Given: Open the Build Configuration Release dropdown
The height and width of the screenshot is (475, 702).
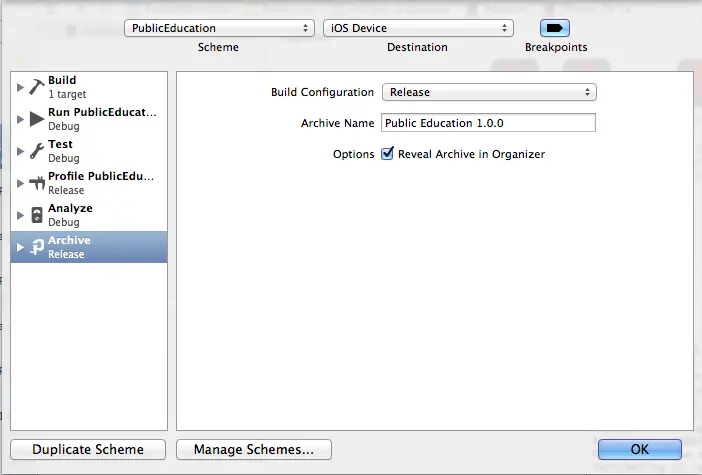Looking at the screenshot, I should coord(489,92).
